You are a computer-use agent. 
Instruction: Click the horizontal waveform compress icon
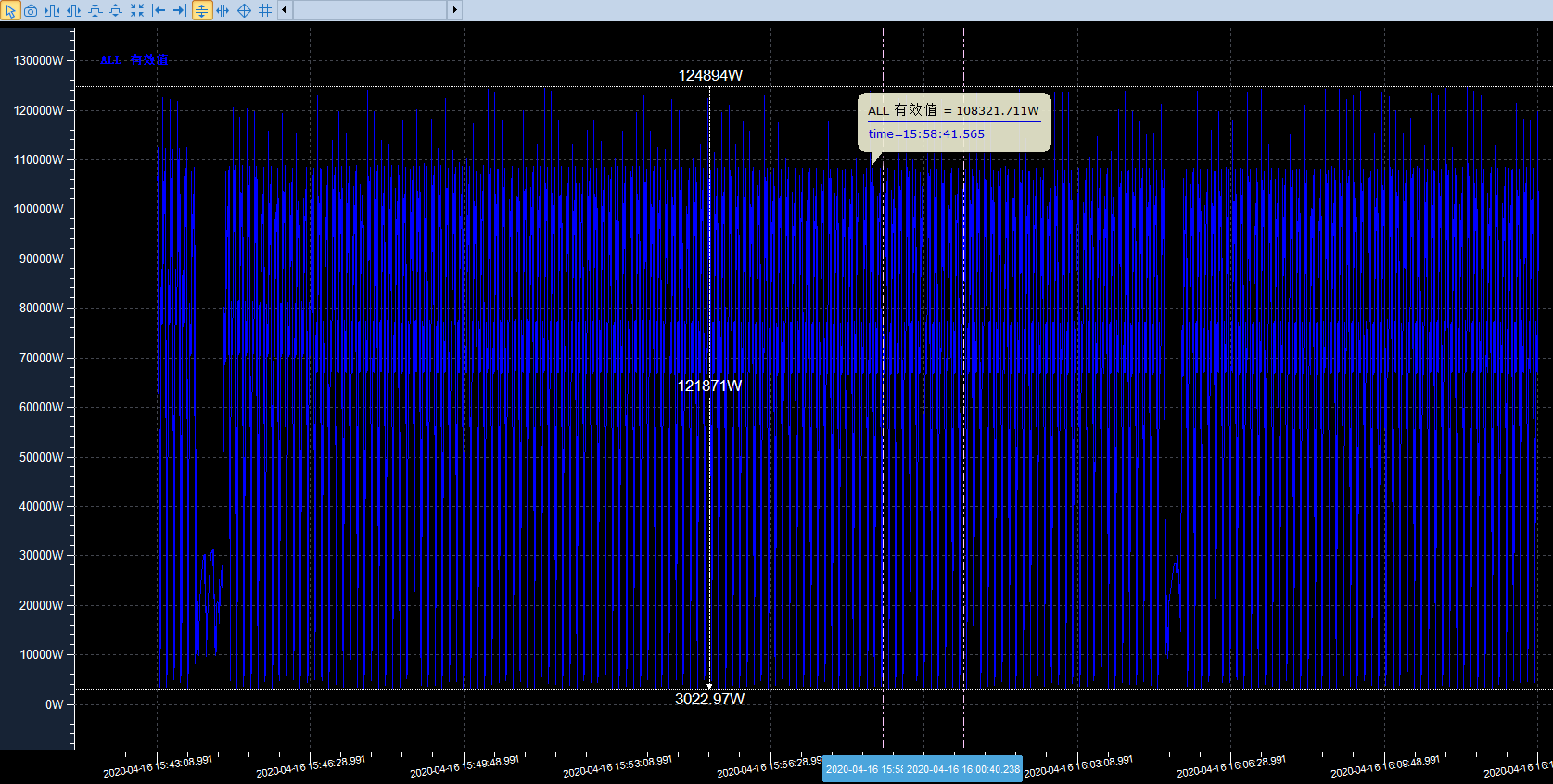73,10
